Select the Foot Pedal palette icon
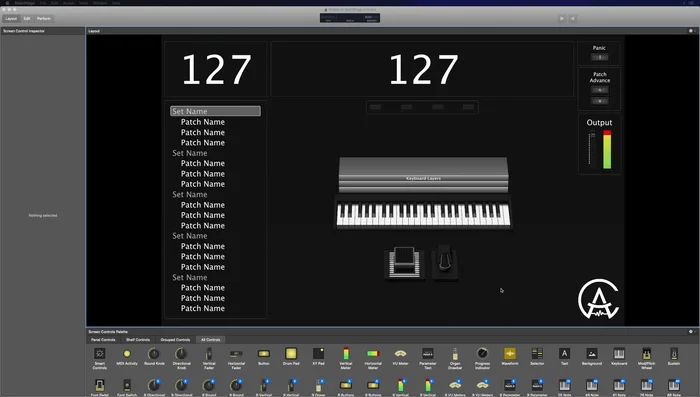Image resolution: width=700 pixels, height=397 pixels. [100, 385]
